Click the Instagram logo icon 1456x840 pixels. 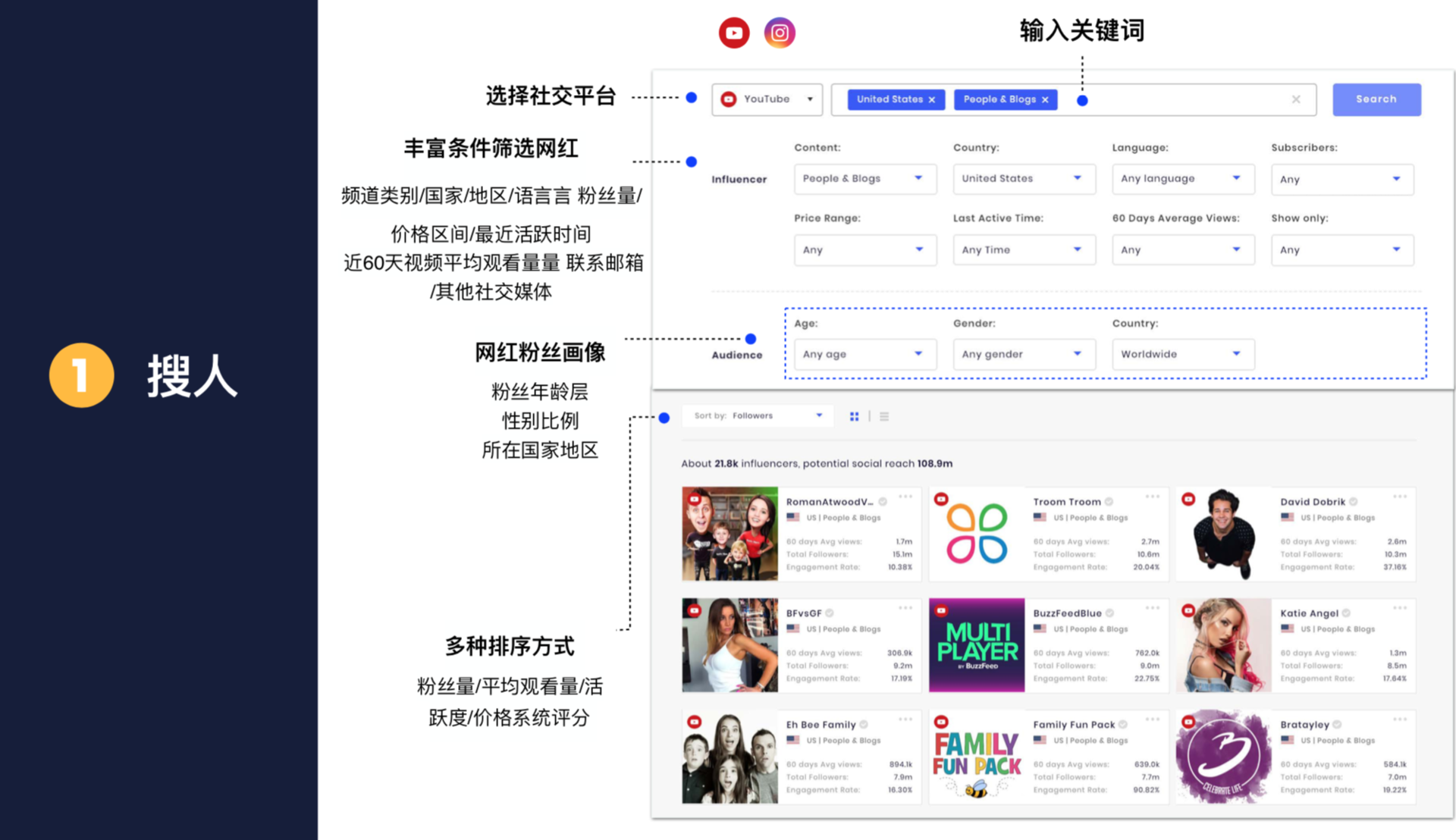(779, 33)
